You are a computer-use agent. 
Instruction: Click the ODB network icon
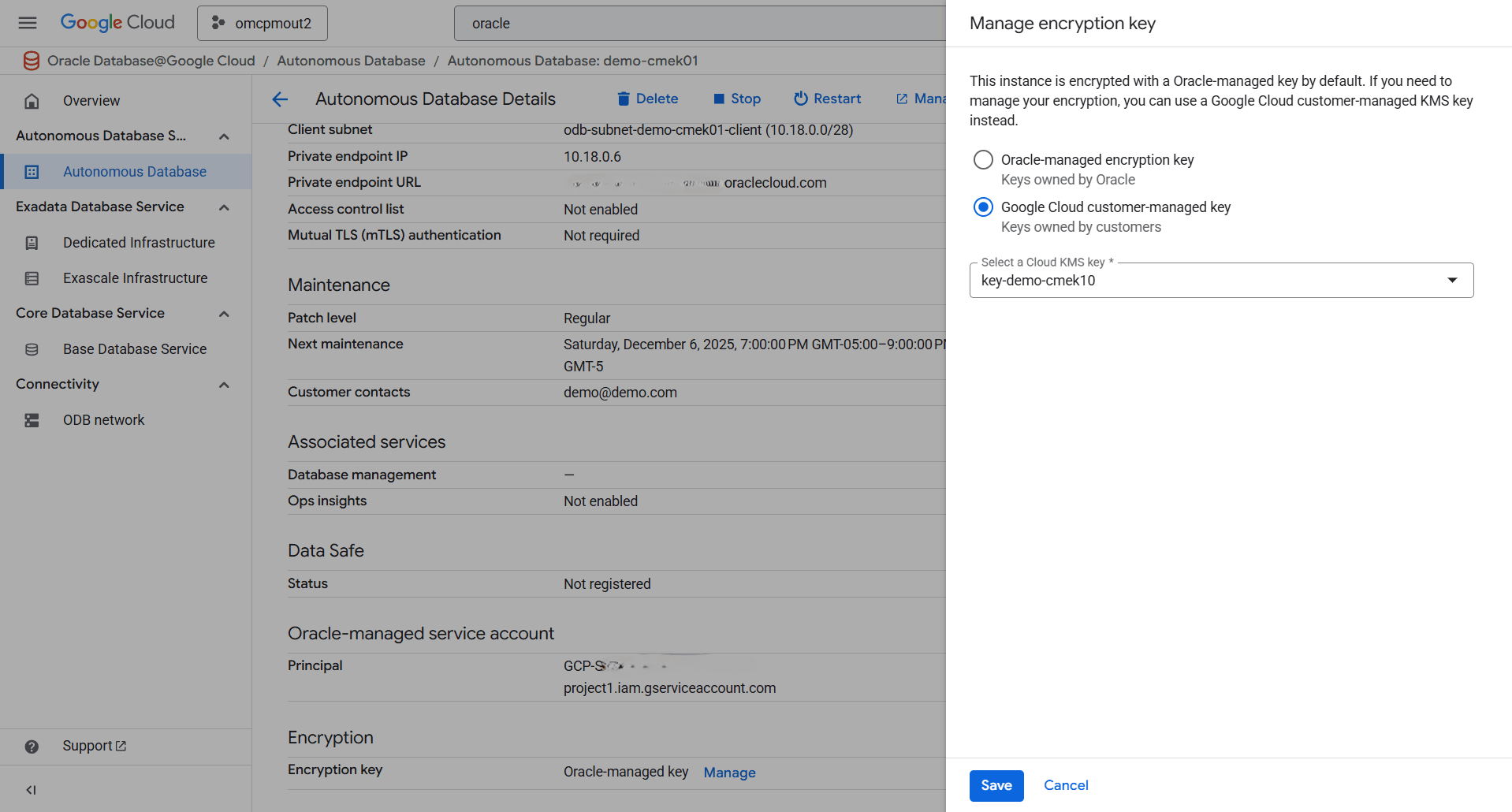coord(32,420)
